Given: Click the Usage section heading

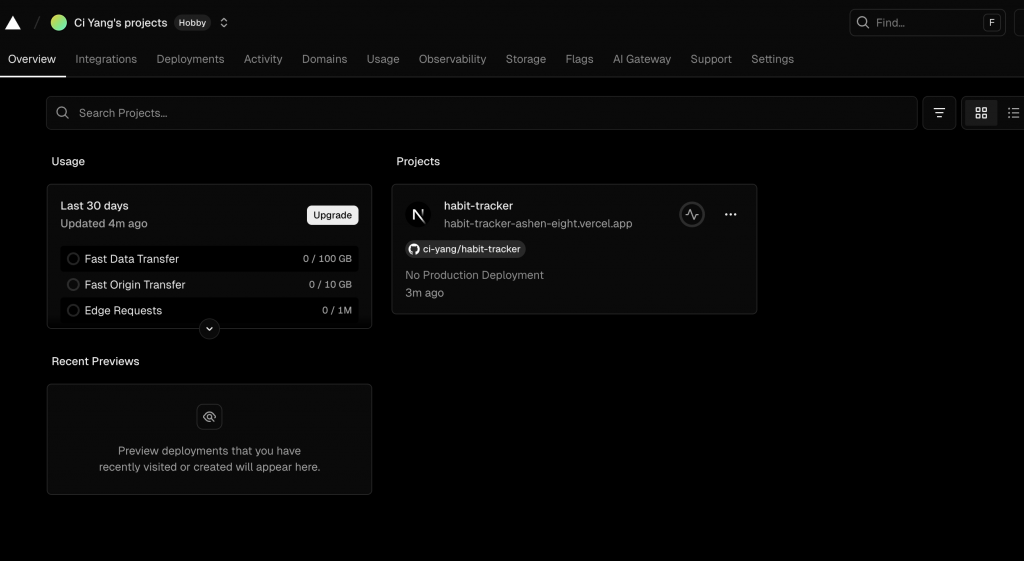Looking at the screenshot, I should coord(68,161).
